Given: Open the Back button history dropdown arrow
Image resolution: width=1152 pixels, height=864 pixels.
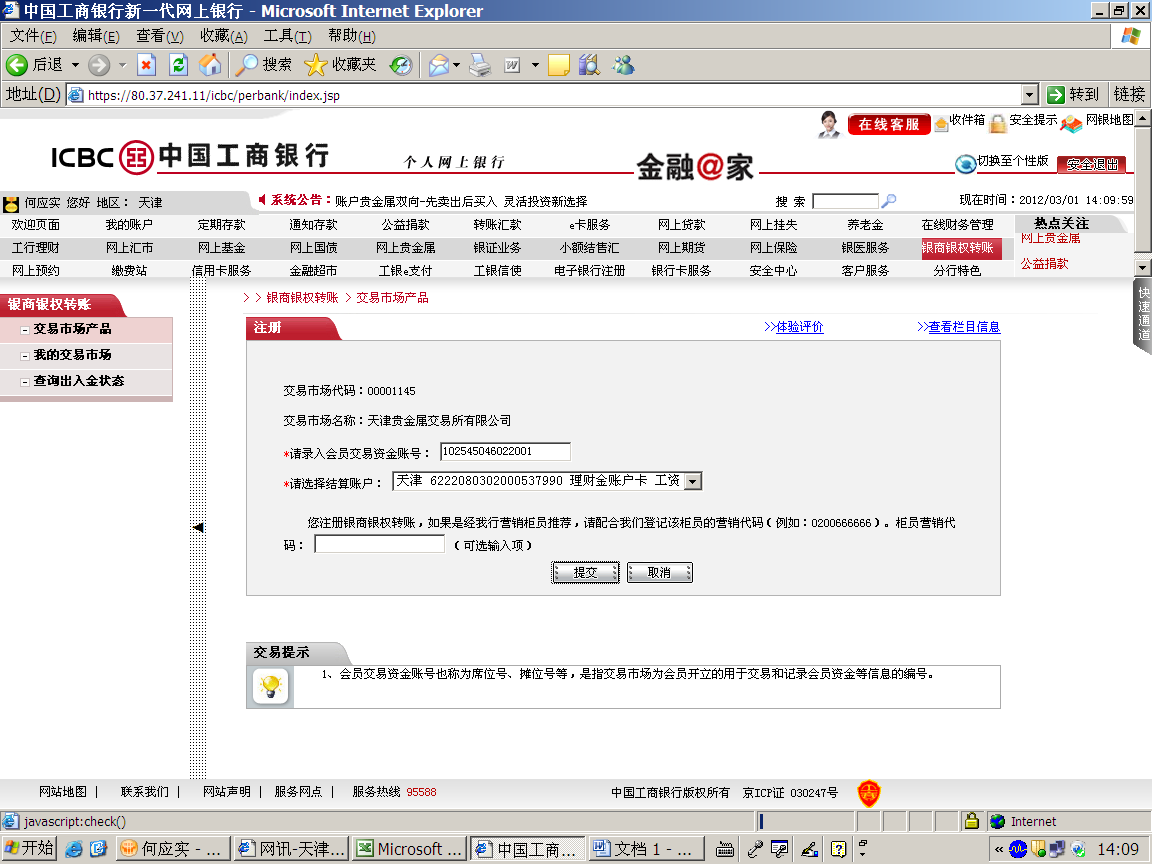Looking at the screenshot, I should point(75,65).
